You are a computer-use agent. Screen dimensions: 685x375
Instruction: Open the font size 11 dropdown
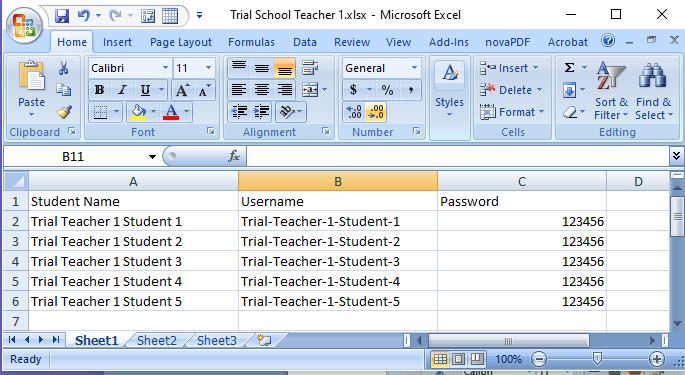coord(208,68)
